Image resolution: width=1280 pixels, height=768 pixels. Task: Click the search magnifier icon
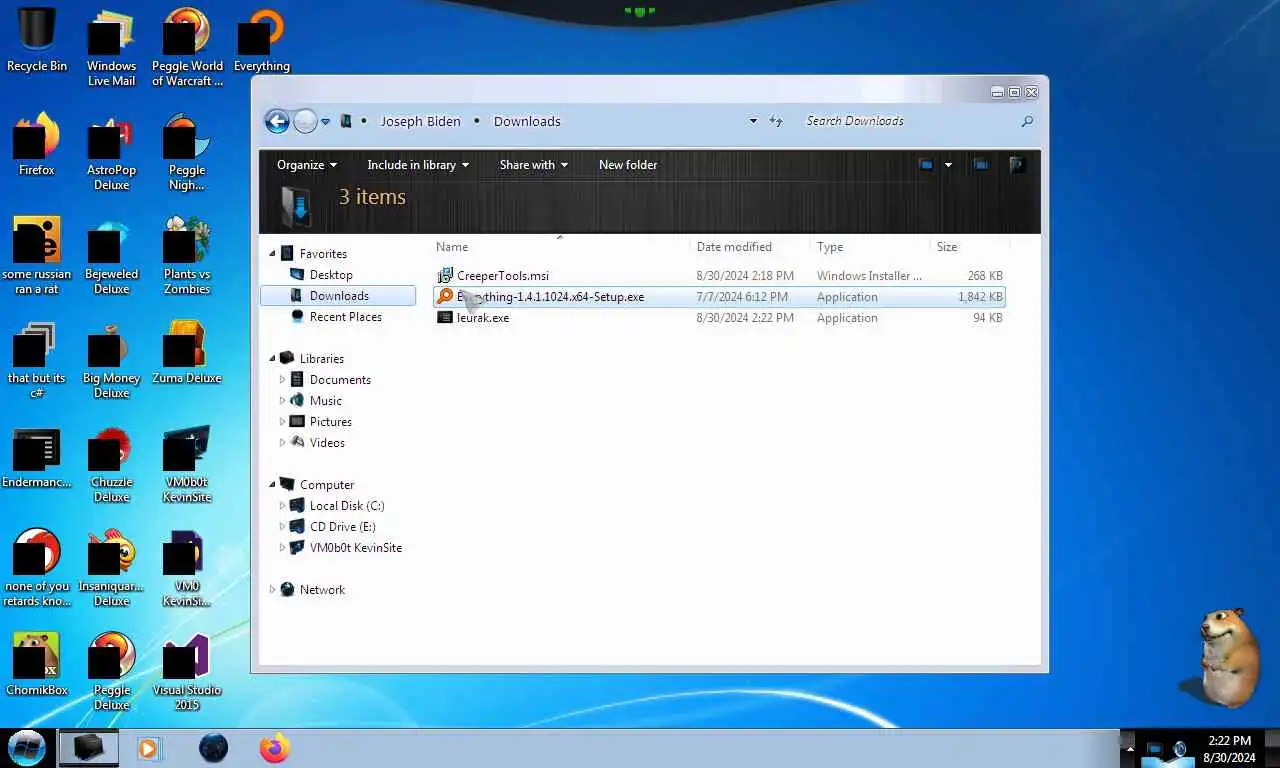click(x=1026, y=121)
